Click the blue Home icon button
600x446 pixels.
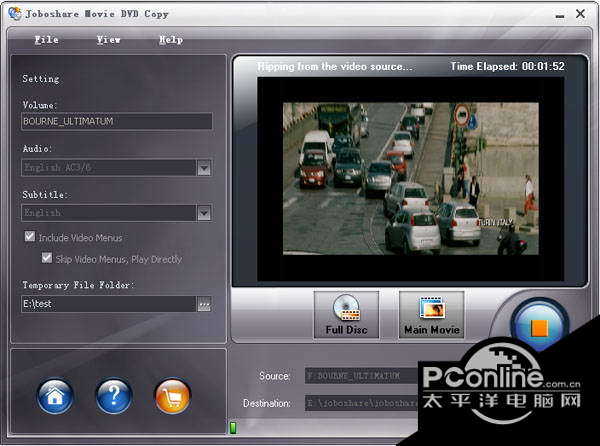pyautogui.click(x=55, y=396)
